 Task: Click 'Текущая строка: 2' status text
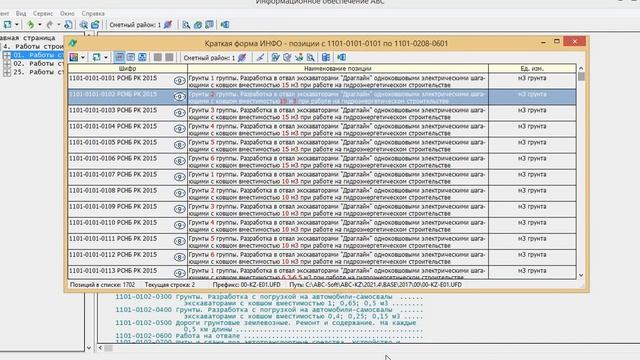tap(170, 284)
